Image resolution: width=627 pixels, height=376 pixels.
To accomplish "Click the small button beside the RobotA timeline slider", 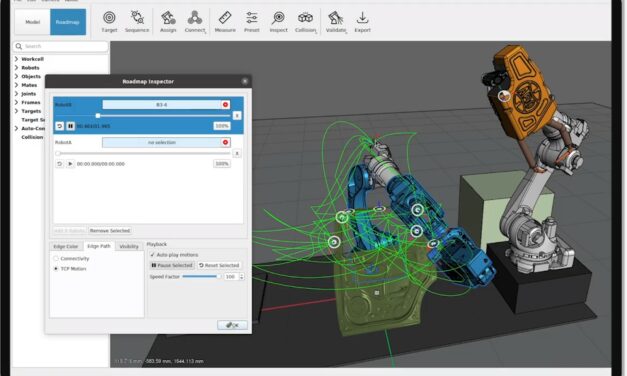I will pyautogui.click(x=237, y=153).
